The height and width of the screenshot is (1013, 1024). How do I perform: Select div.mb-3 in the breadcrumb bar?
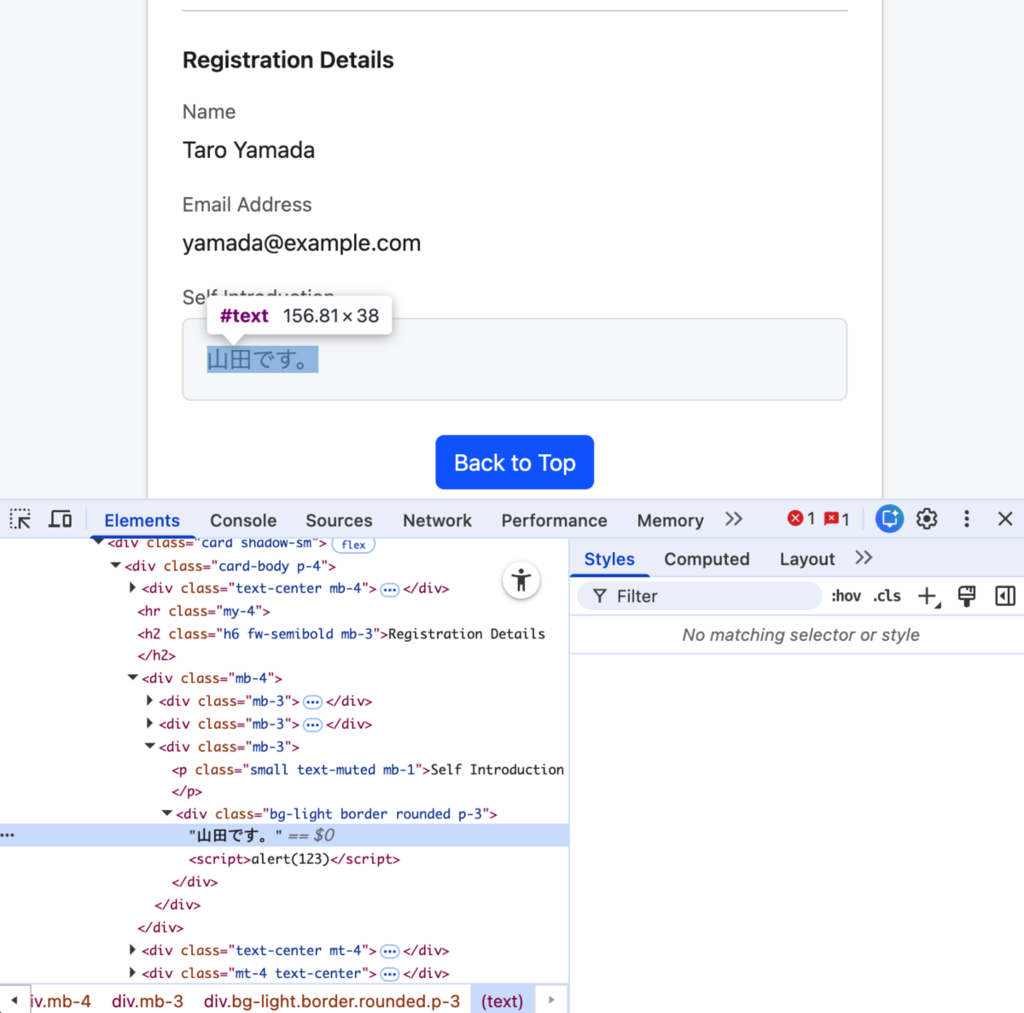[x=148, y=1001]
